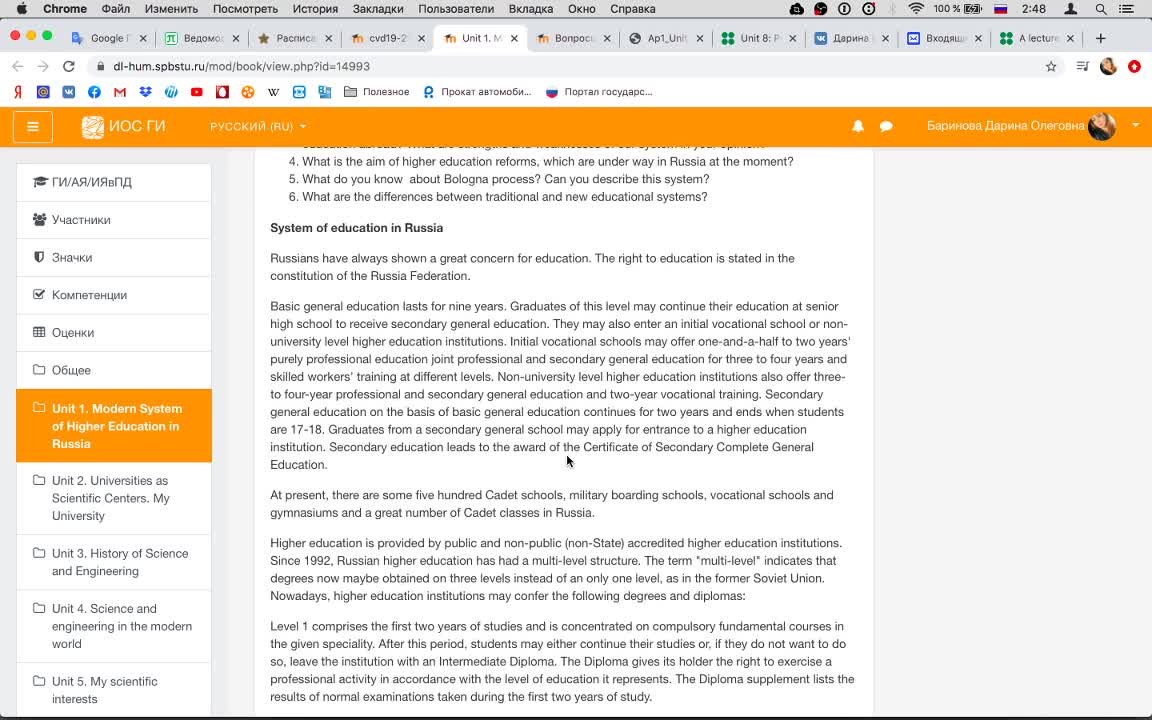The height and width of the screenshot is (720, 1152).
Task: Open Unit 4. Science and engineering section
Action: (x=114, y=626)
